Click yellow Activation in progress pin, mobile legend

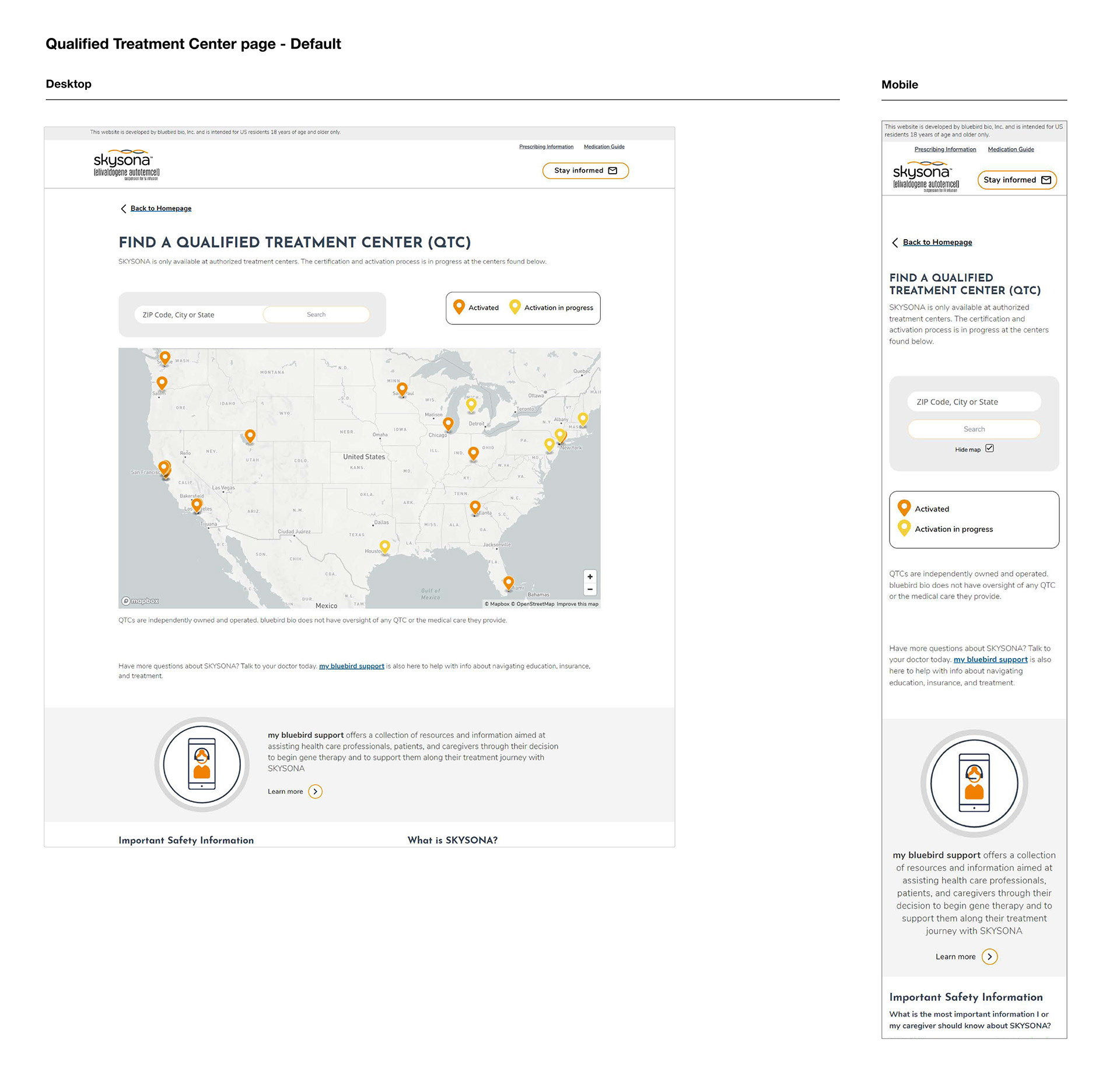[x=904, y=528]
